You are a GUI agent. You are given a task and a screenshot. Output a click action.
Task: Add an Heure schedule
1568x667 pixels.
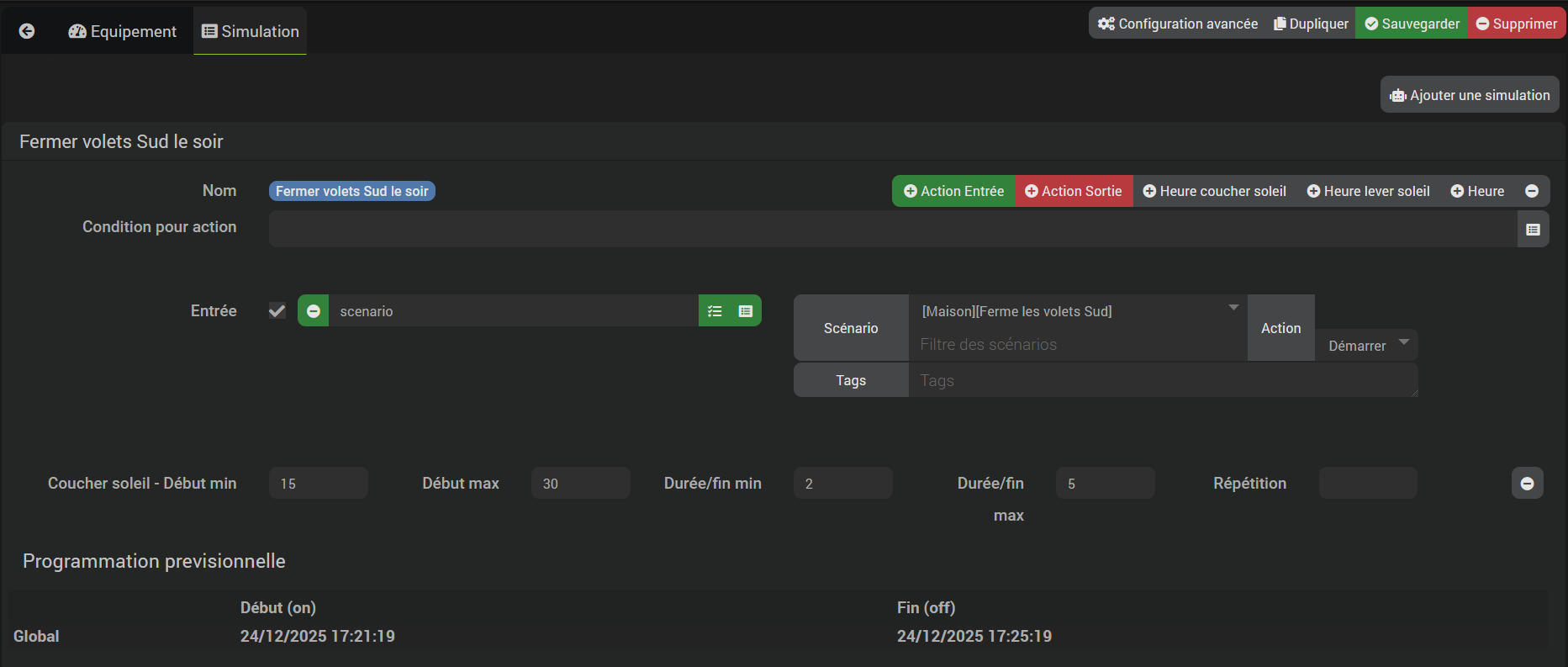tap(1477, 191)
